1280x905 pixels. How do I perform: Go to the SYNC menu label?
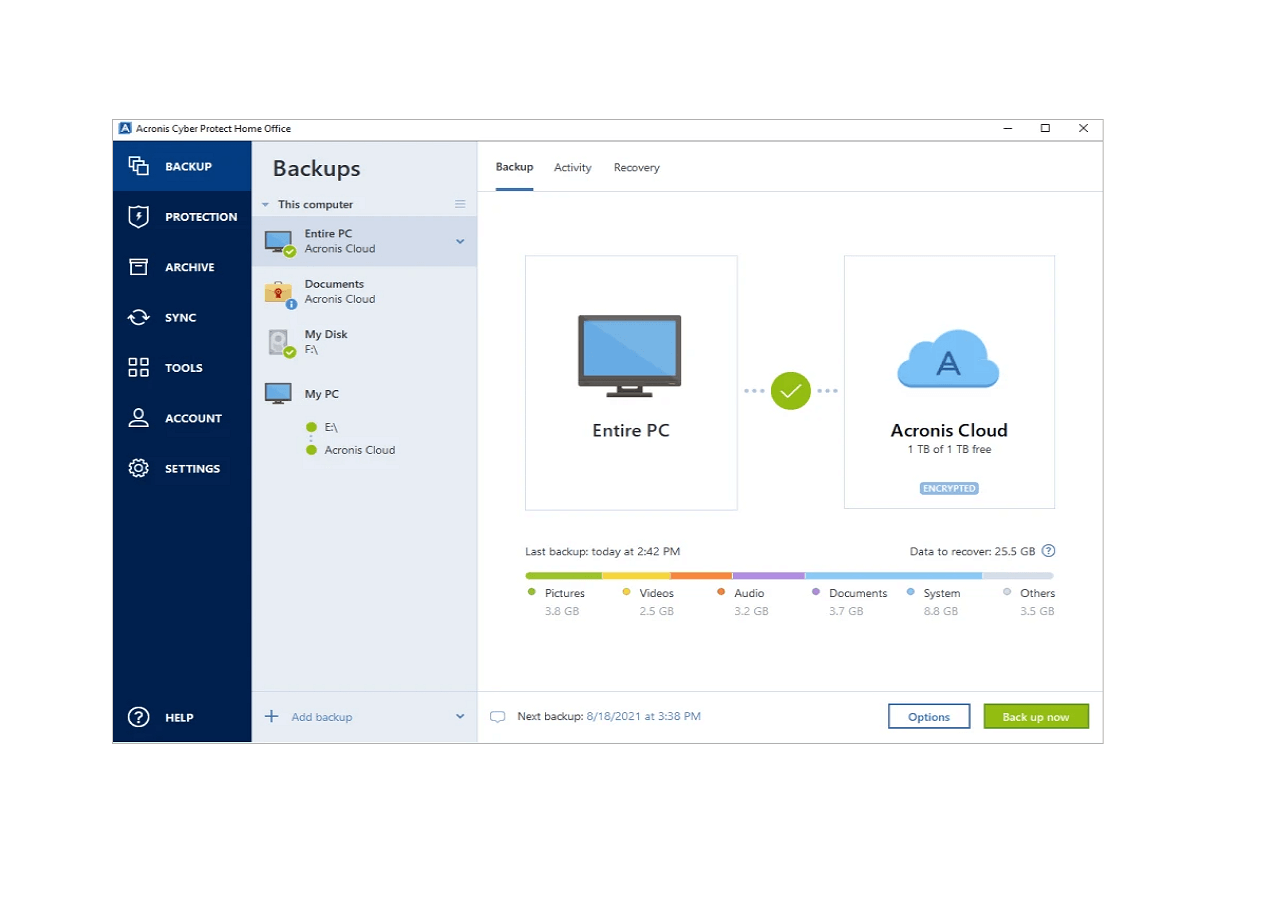coord(181,318)
